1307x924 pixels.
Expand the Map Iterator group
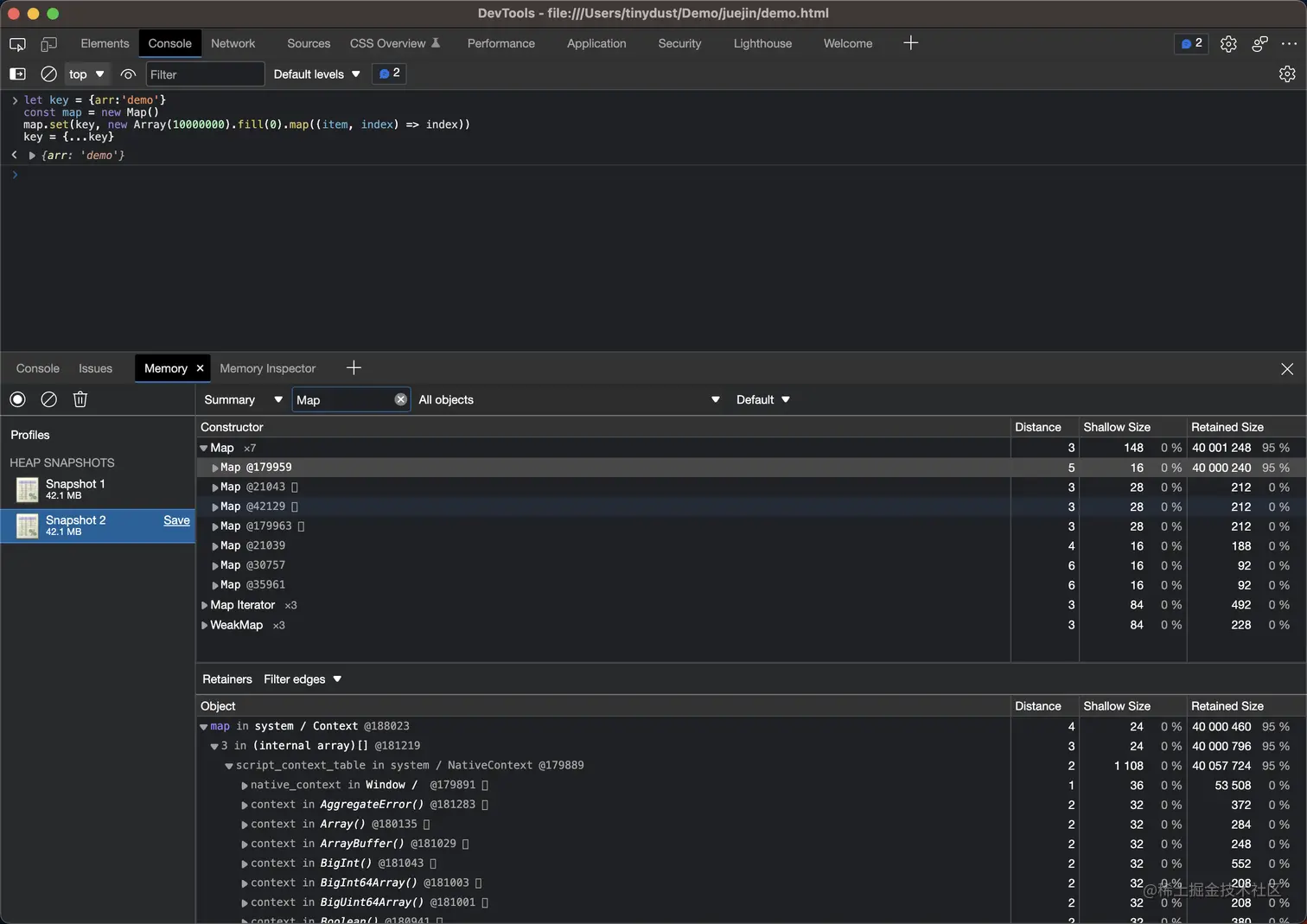coord(205,605)
